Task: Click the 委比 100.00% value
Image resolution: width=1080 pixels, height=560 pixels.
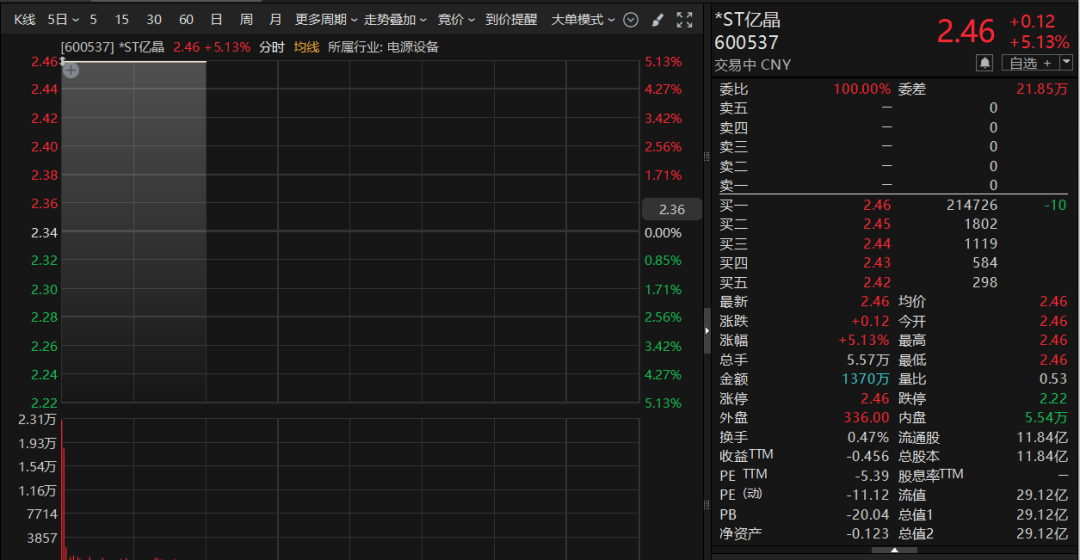Action: pos(862,89)
